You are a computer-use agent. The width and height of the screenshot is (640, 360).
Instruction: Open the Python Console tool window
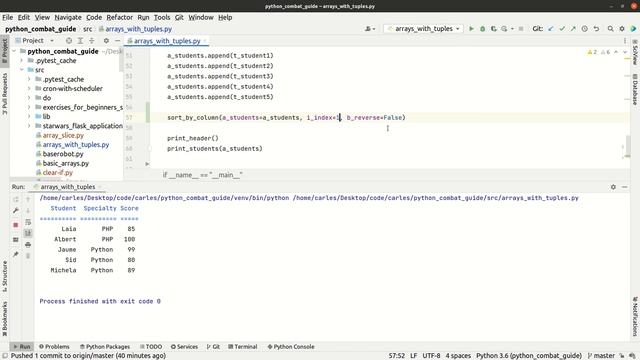coord(291,347)
